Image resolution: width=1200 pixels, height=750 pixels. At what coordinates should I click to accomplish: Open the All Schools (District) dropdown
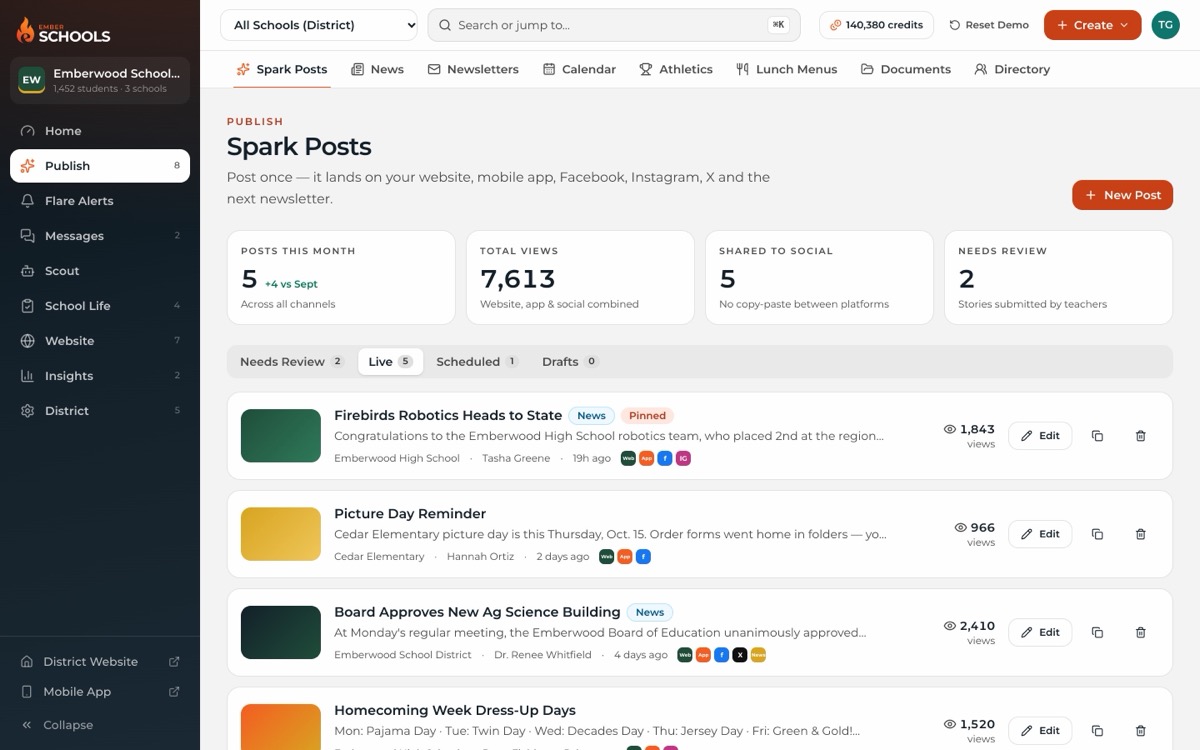pos(319,25)
